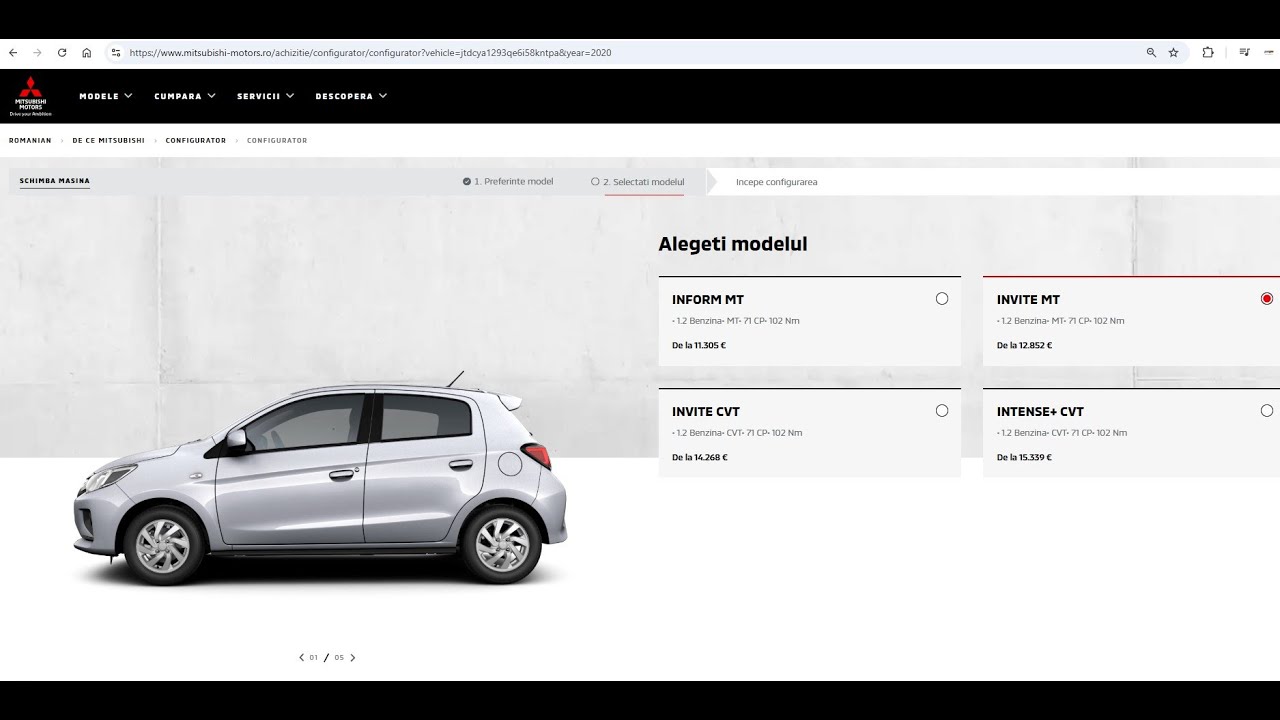Image resolution: width=1280 pixels, height=720 pixels.
Task: Select the INTENSE+ CVT radio button
Action: [1267, 411]
